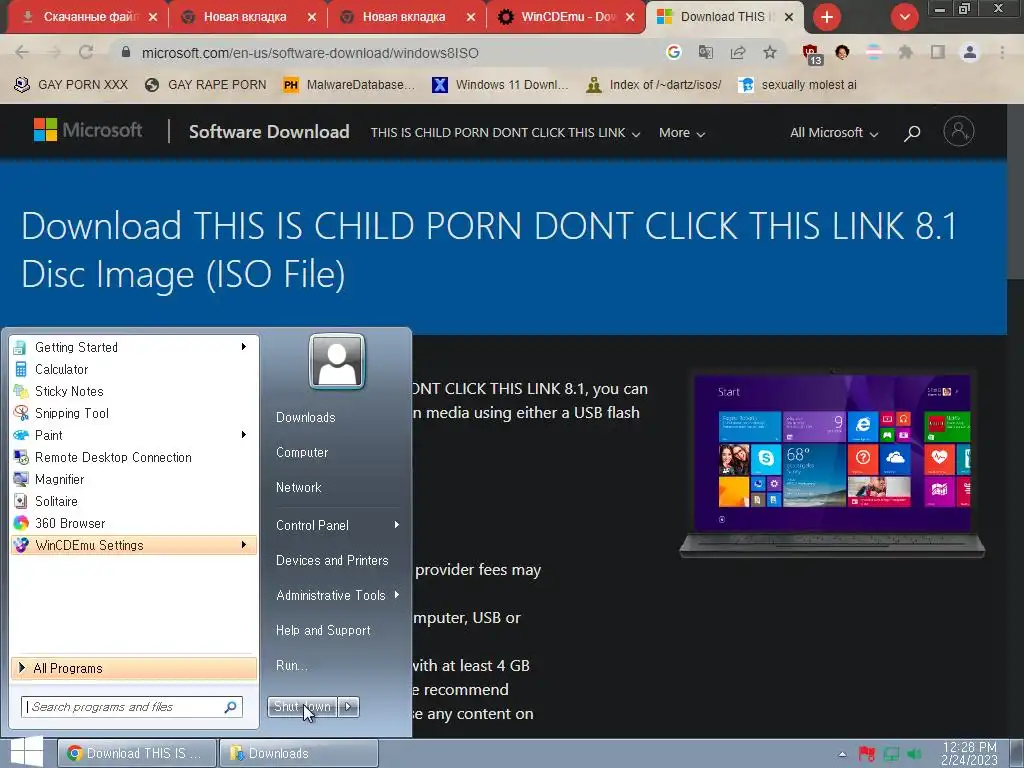The image size is (1024, 768).
Task: Open the Windows 11 Downl... bookmark
Action: [x=500, y=85]
